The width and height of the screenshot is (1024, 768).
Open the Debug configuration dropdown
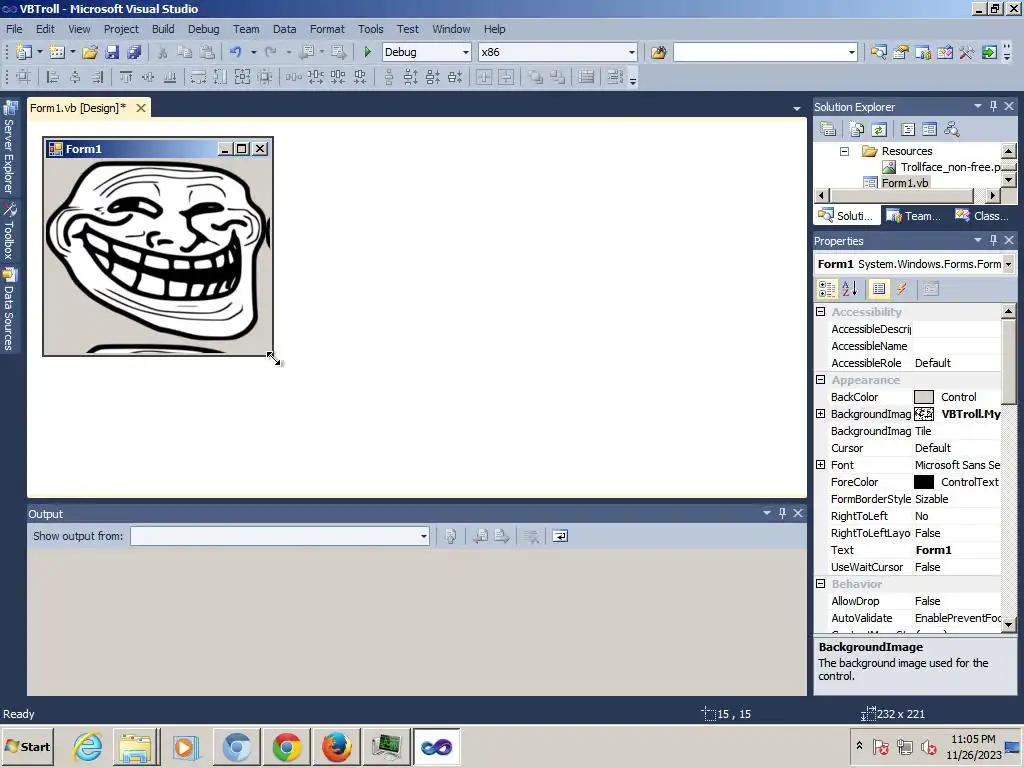(466, 52)
